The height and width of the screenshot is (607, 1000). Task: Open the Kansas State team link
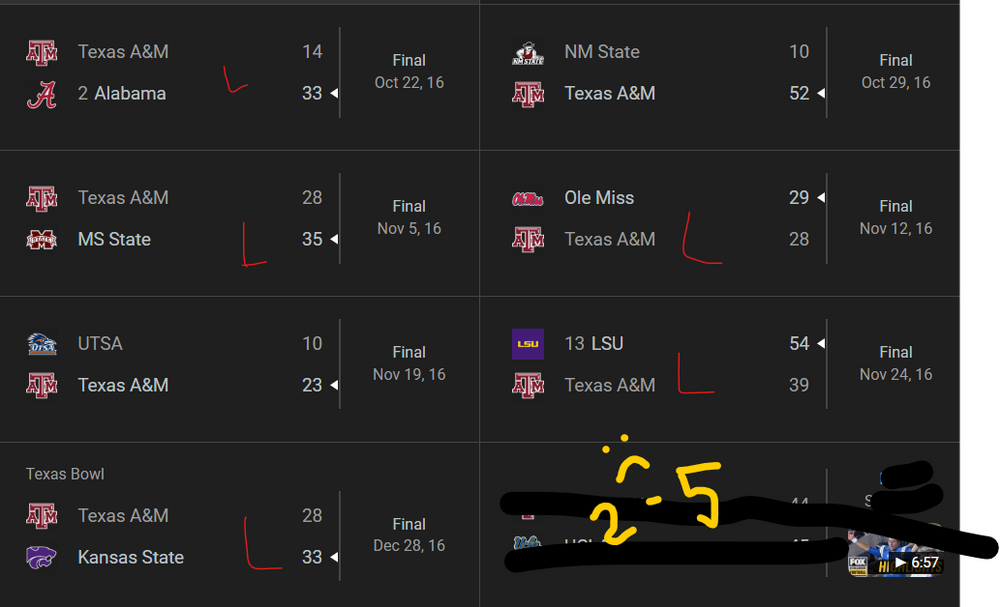(x=131, y=558)
